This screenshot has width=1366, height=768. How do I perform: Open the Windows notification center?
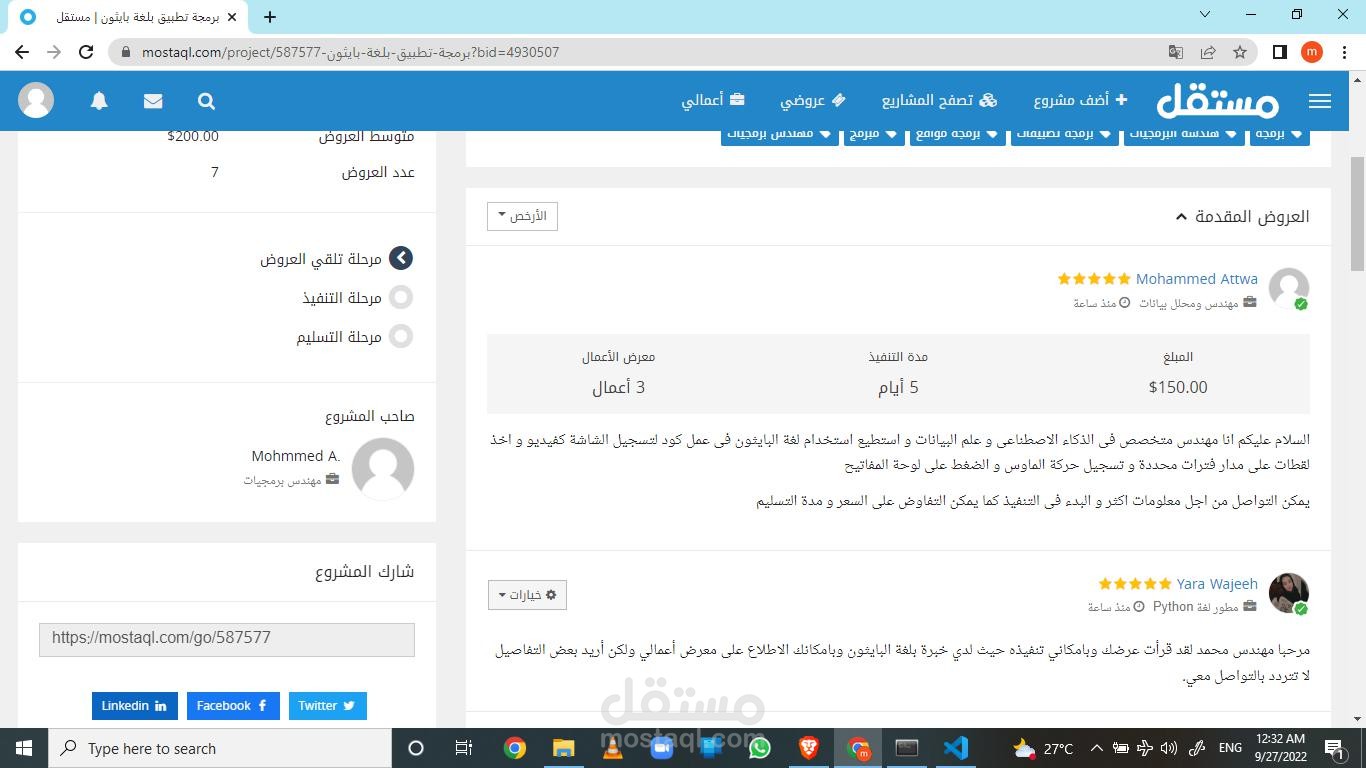1335,748
